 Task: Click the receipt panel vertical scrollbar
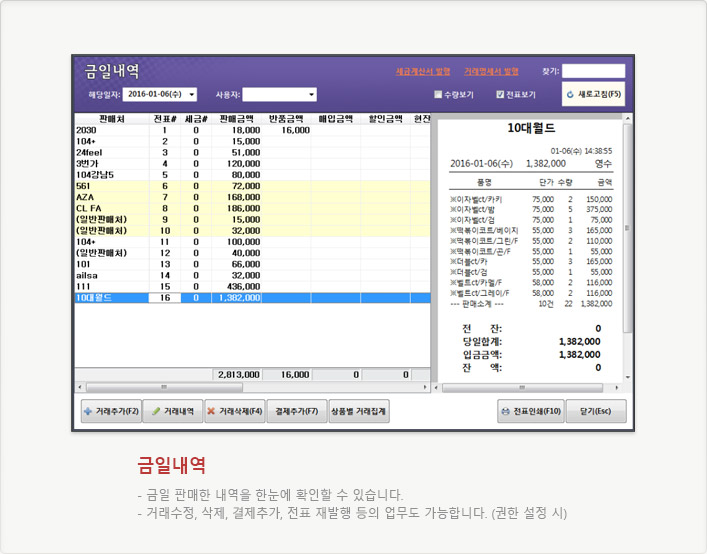627,228
